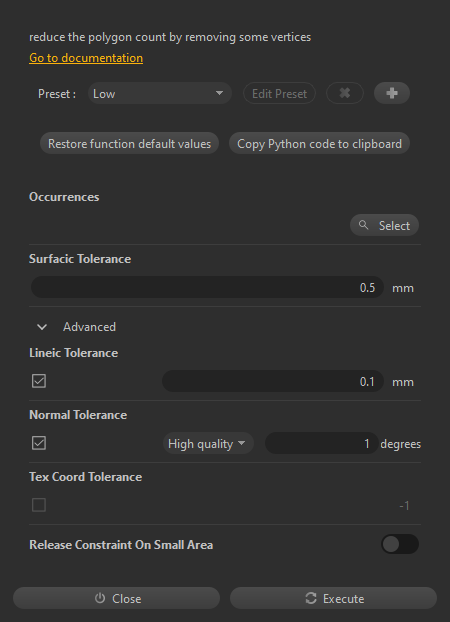Open the Preset dropdown showing Low
450x622 pixels.
(x=160, y=93)
